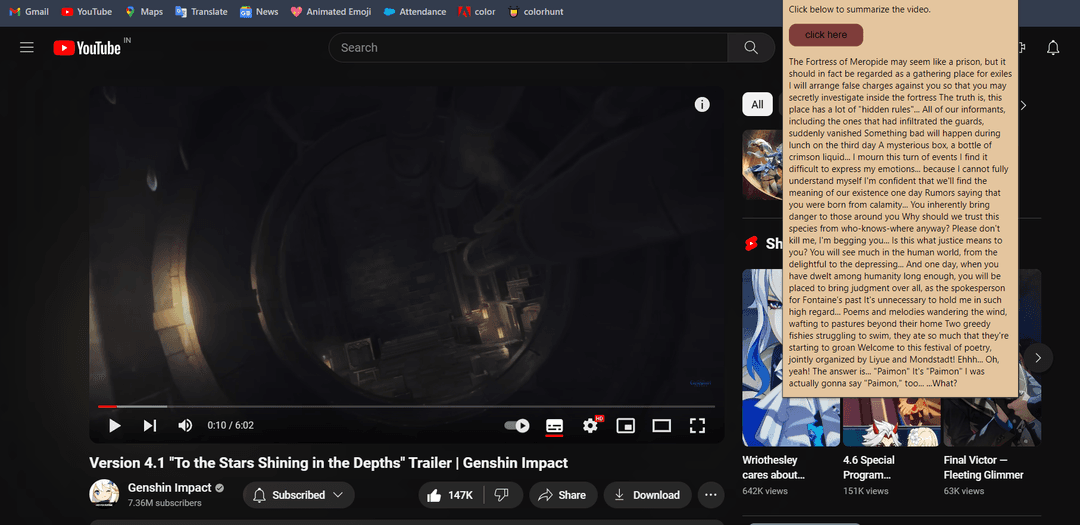
Task: Play the video
Action: pyautogui.click(x=114, y=426)
